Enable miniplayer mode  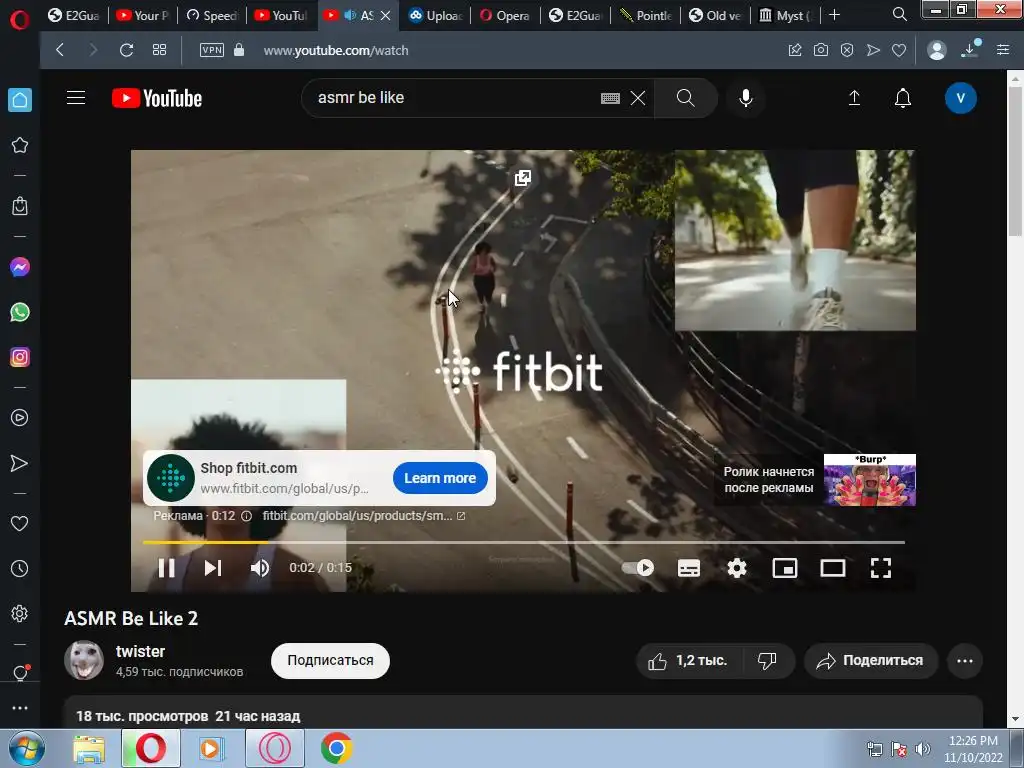click(785, 568)
